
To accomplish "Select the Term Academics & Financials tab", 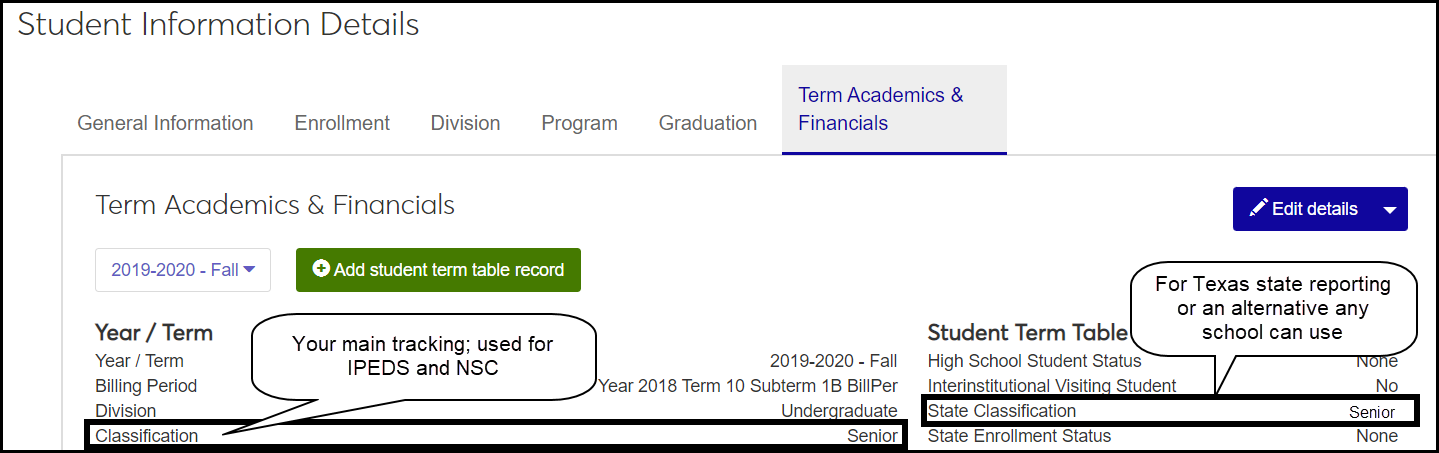I will (x=881, y=109).
